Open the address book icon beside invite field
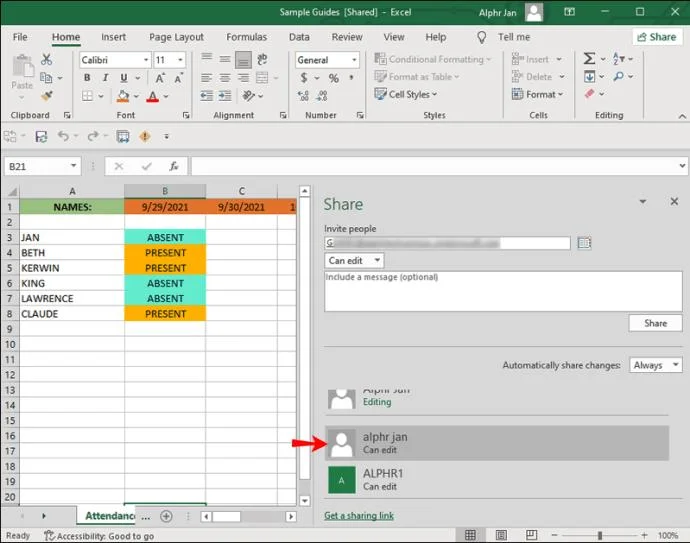 click(584, 243)
